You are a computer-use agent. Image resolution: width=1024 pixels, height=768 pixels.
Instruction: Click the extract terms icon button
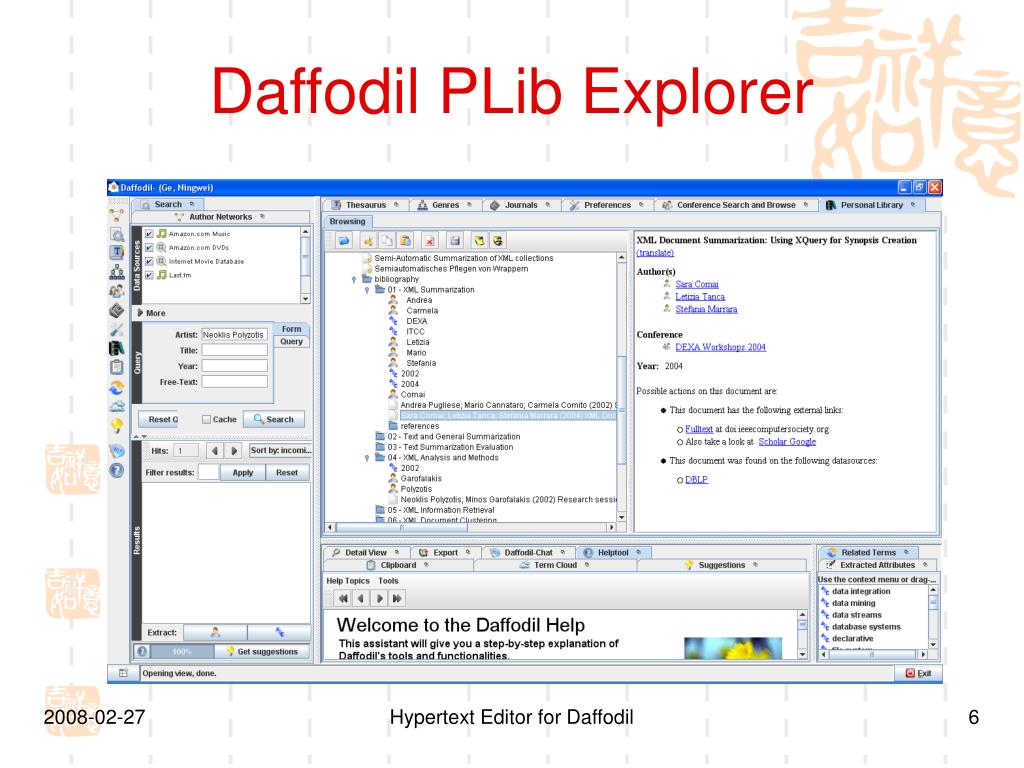(279, 632)
